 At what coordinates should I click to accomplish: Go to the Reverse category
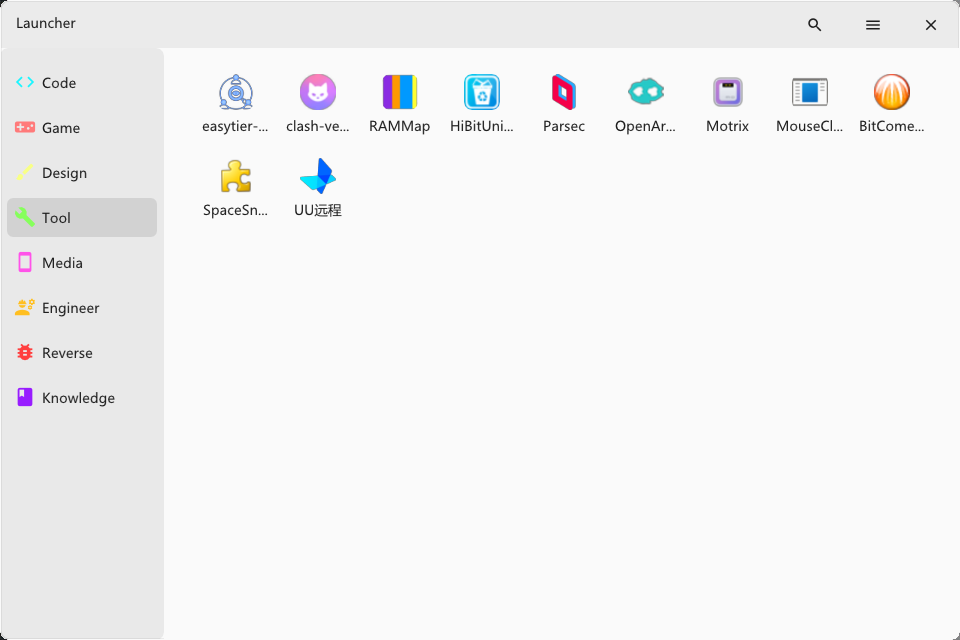click(82, 353)
